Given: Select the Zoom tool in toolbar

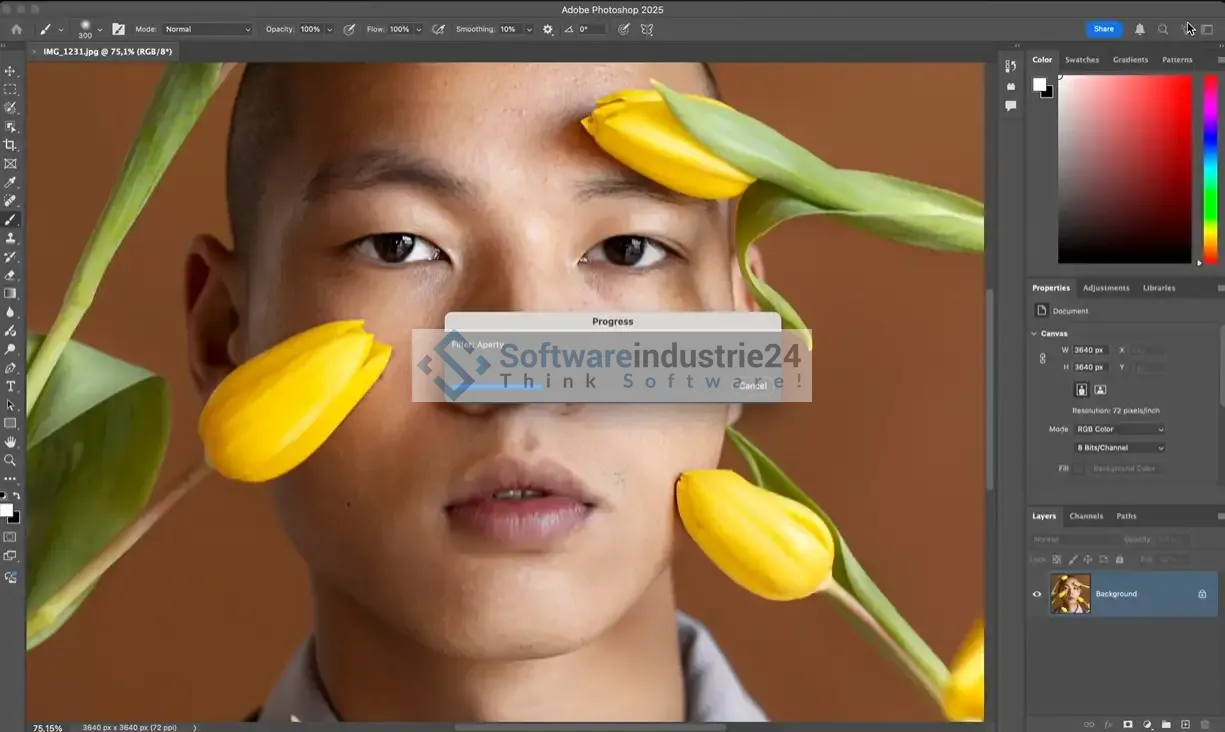Looking at the screenshot, I should [x=11, y=460].
